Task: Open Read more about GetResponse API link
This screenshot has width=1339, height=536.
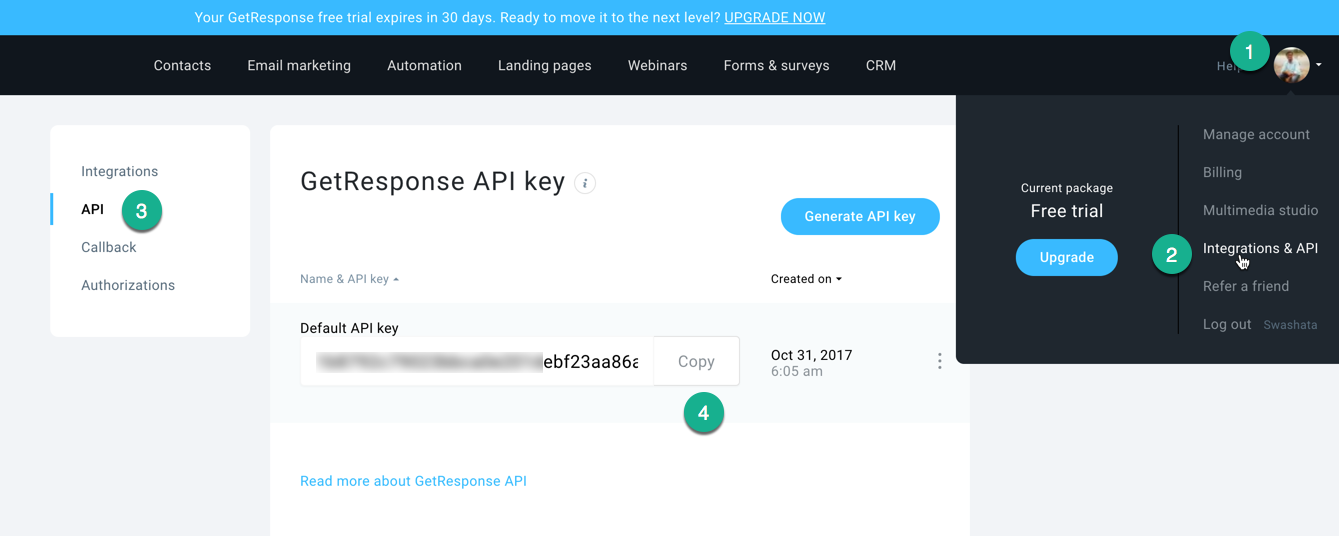Action: 413,481
